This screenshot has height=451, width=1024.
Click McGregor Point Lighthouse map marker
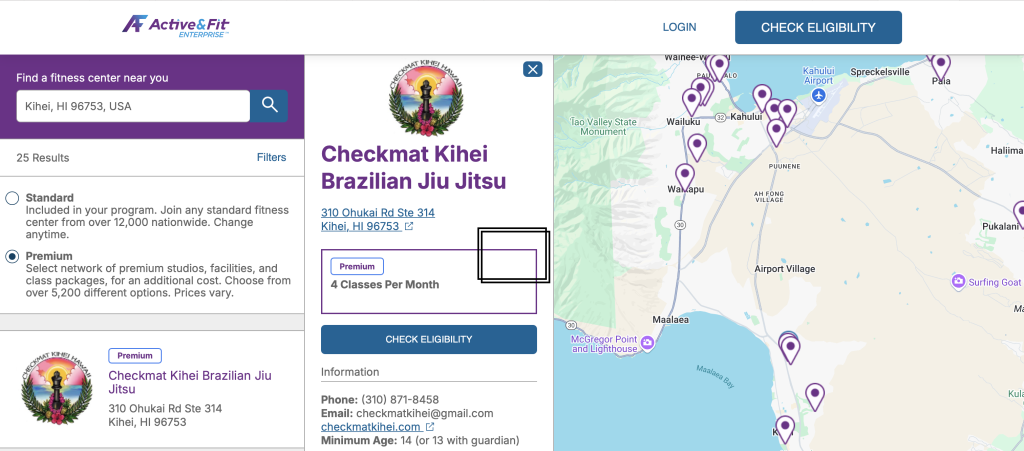tap(646, 344)
